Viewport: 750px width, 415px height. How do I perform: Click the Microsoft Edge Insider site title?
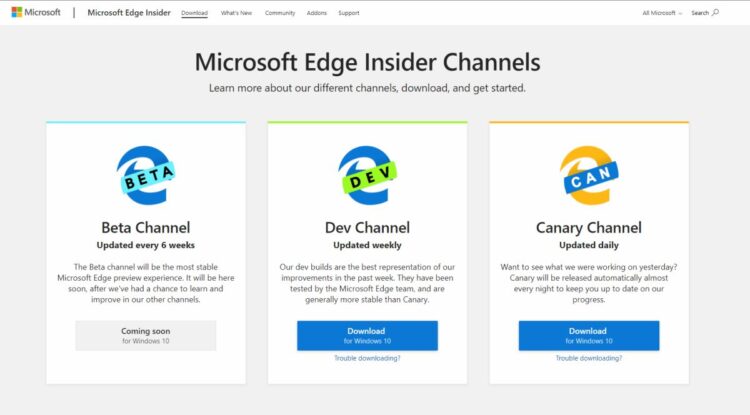pos(129,12)
